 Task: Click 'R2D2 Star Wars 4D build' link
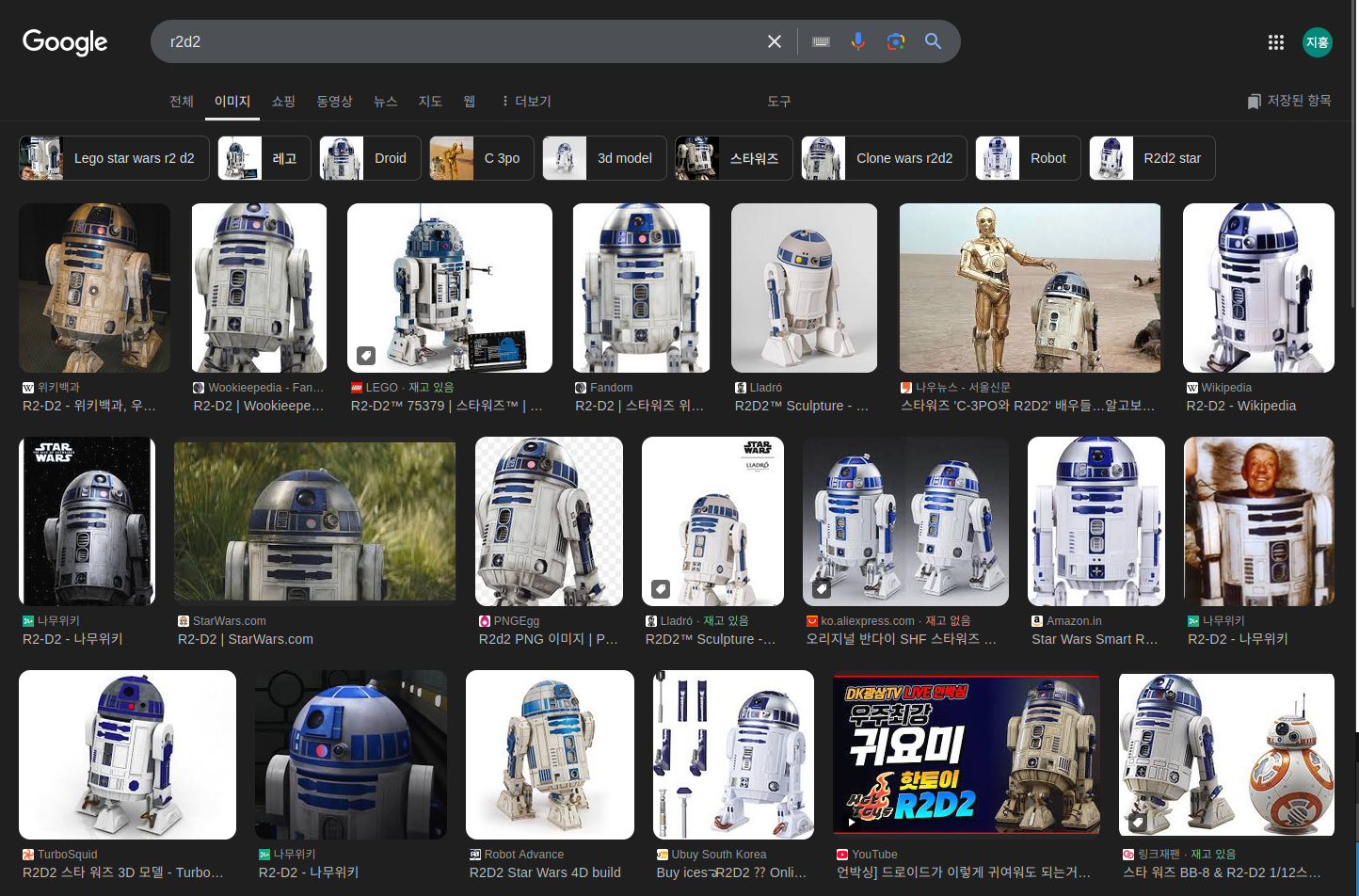click(x=545, y=872)
